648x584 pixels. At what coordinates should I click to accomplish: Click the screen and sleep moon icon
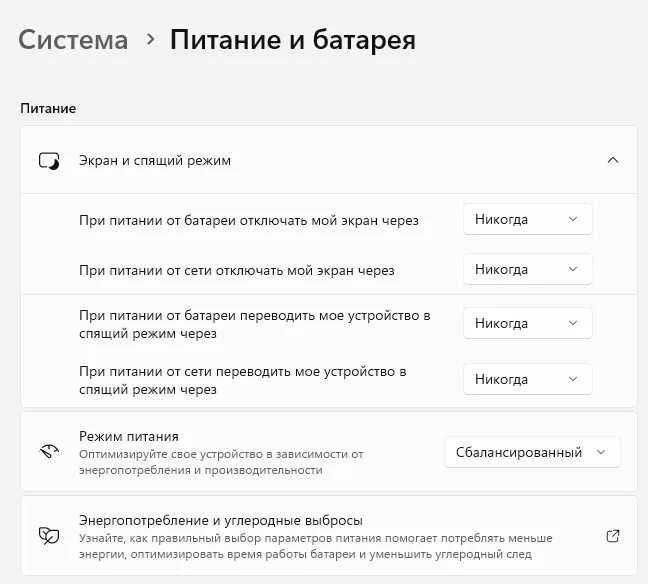49,160
